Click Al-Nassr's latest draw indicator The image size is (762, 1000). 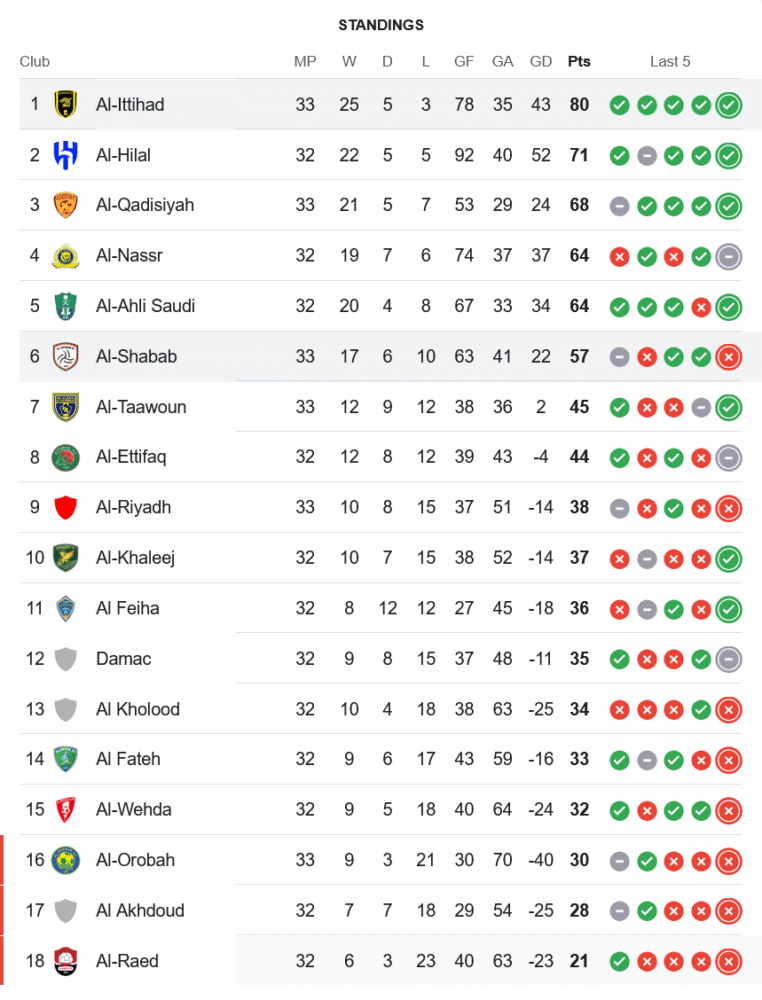[x=729, y=255]
